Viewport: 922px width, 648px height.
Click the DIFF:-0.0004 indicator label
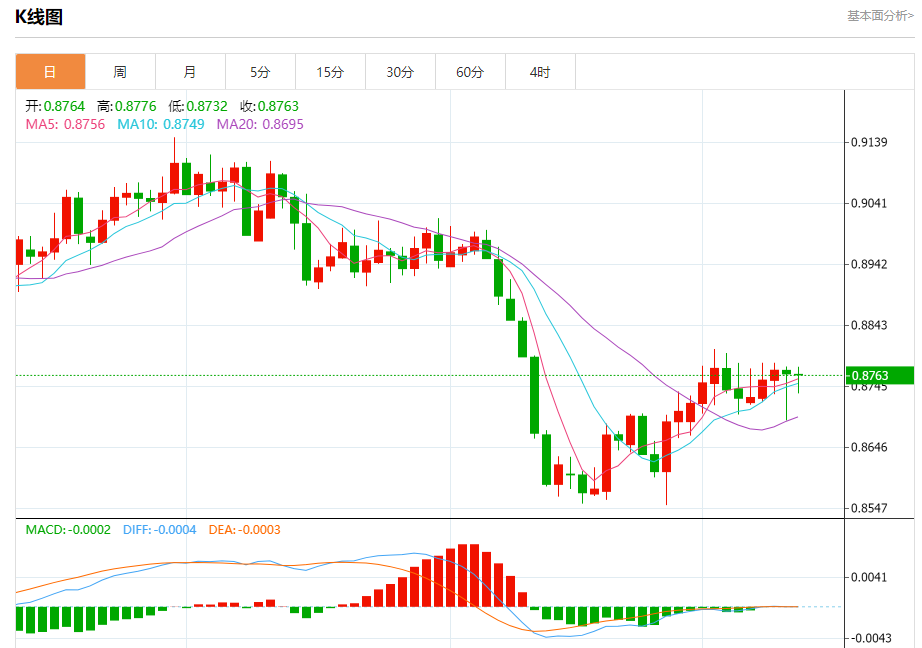tap(159, 530)
